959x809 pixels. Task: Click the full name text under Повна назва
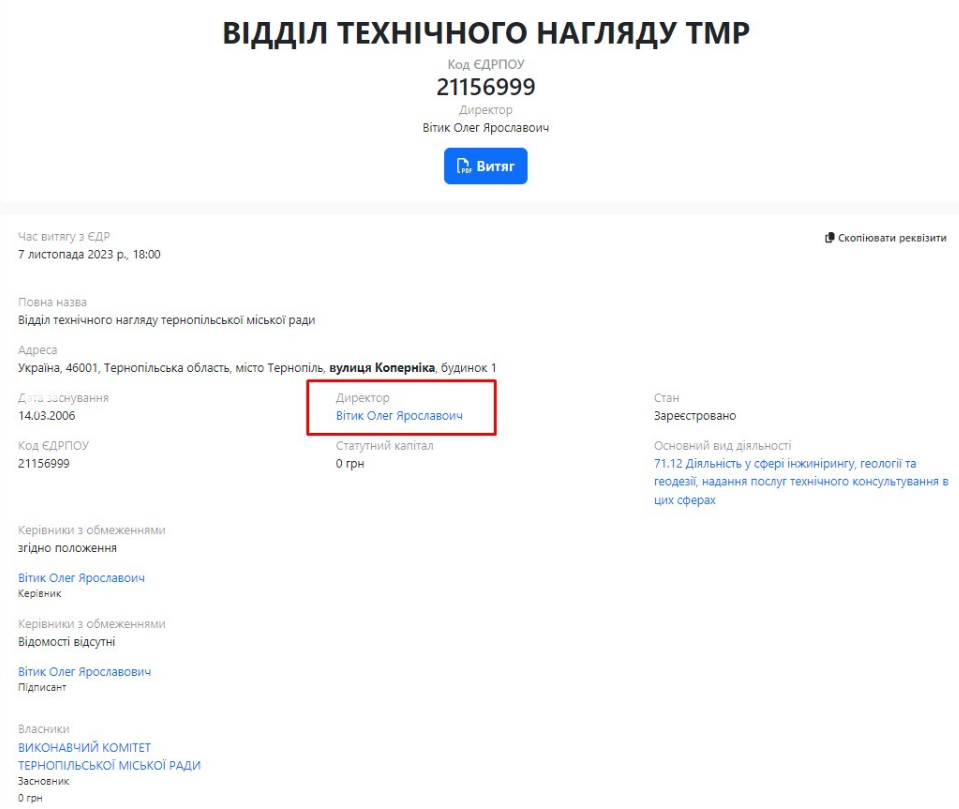(167, 320)
